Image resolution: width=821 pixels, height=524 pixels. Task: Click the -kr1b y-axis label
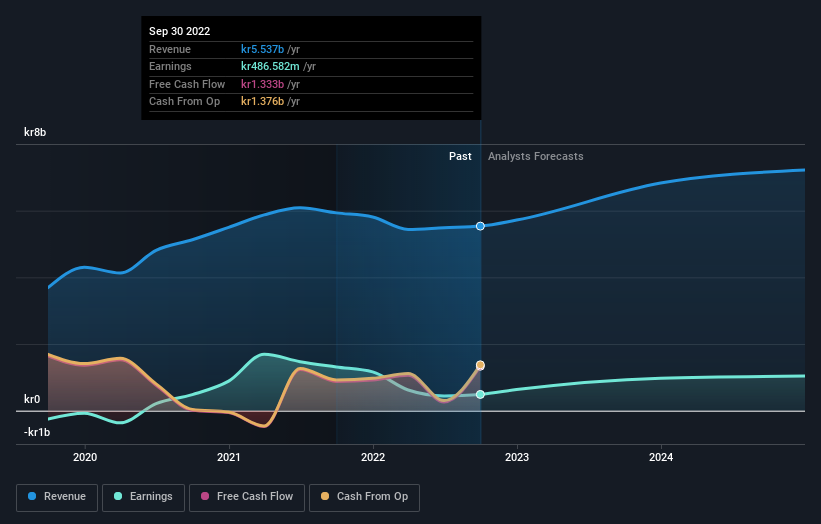coord(37,432)
